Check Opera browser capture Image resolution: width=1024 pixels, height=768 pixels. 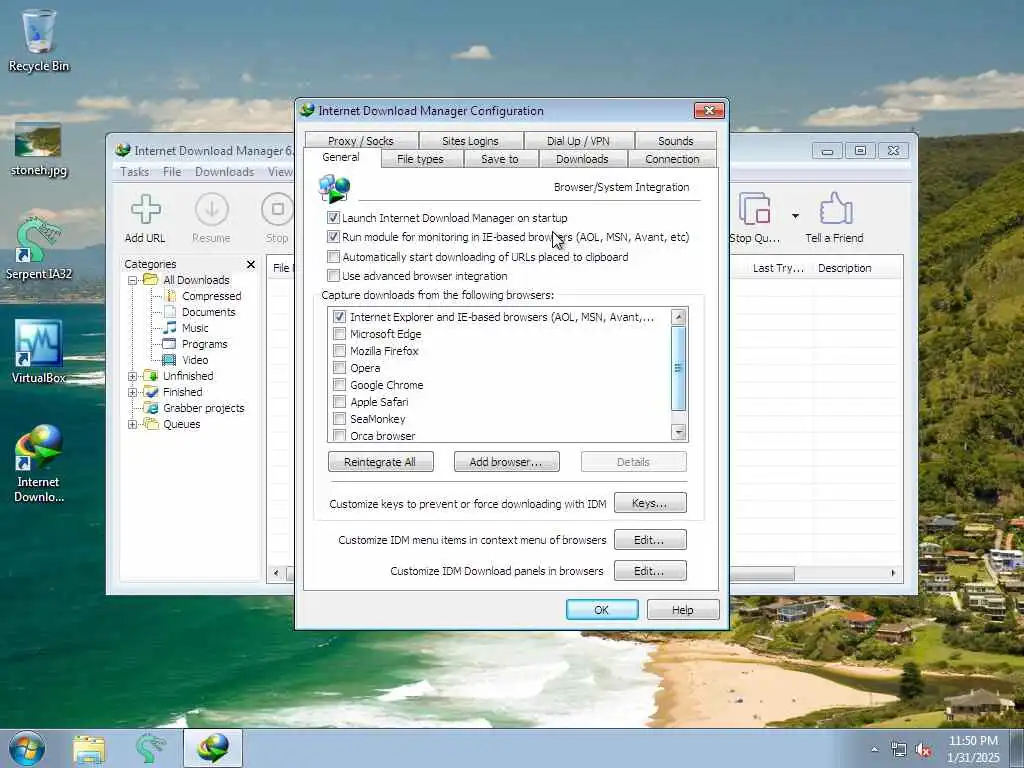339,368
